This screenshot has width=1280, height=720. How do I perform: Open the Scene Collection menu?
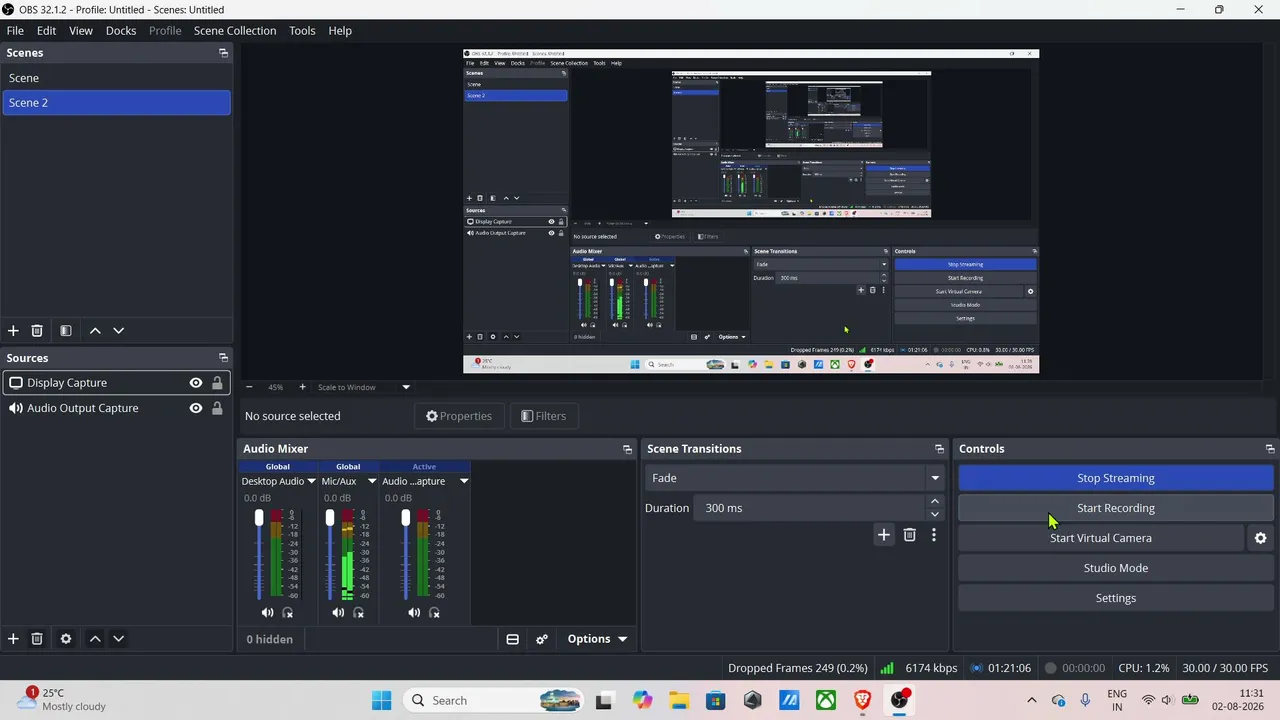click(x=235, y=31)
